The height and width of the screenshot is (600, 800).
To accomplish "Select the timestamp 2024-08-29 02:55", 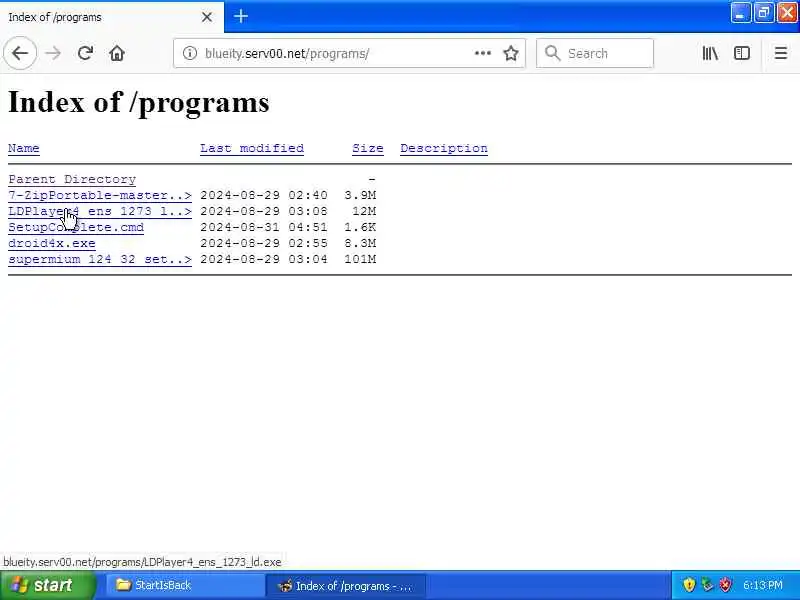I will (x=264, y=243).
